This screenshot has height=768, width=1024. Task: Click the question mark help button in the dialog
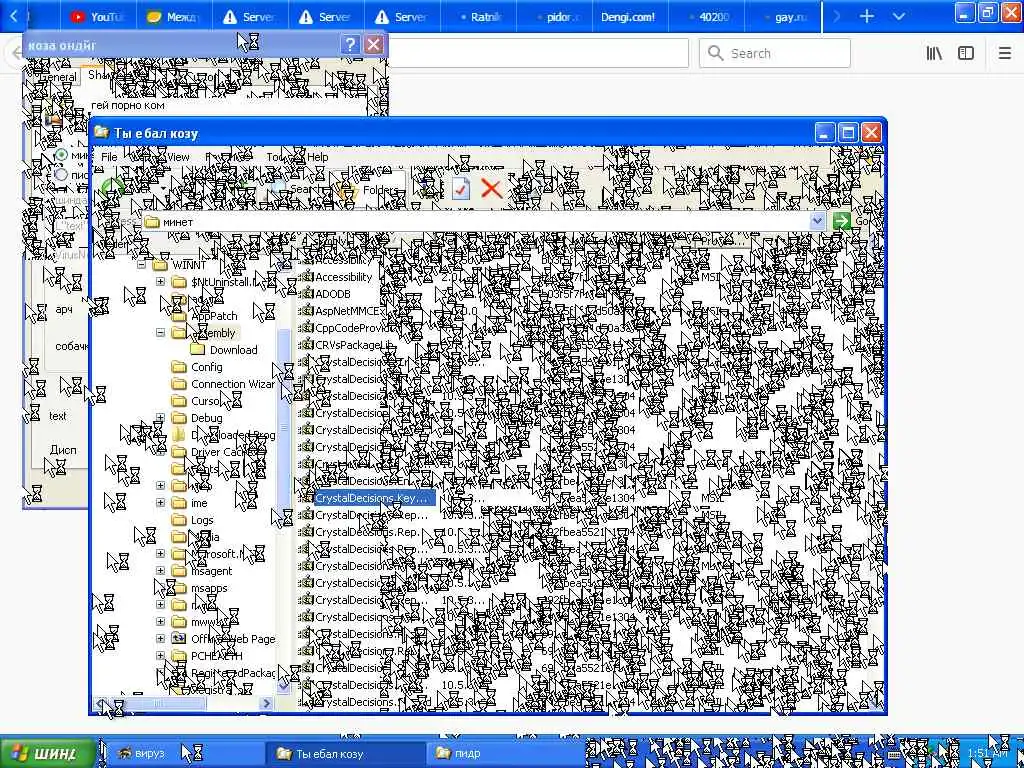(x=350, y=44)
